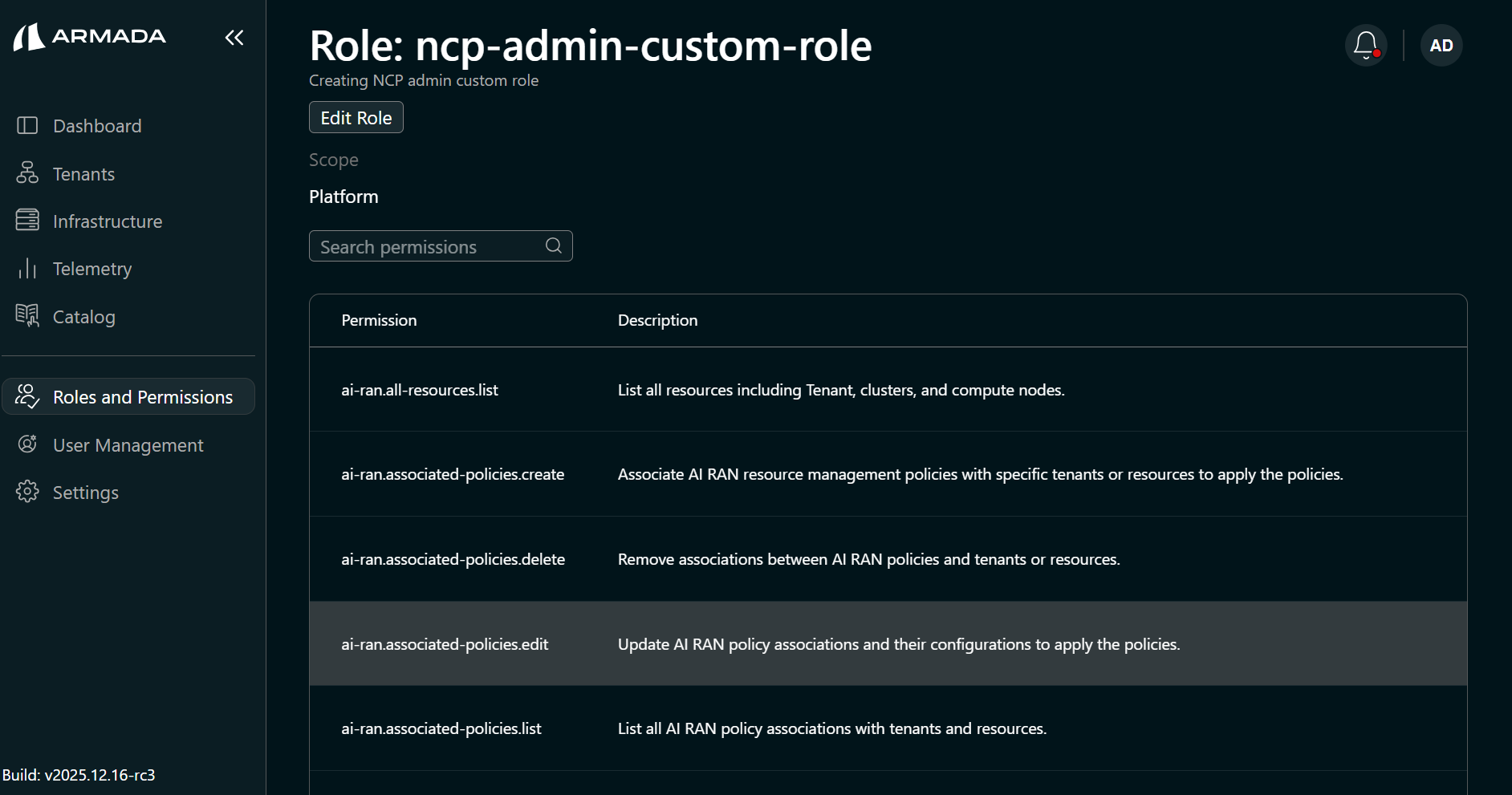Open Infrastructure via its server icon
The width and height of the screenshot is (1512, 795).
(27, 221)
